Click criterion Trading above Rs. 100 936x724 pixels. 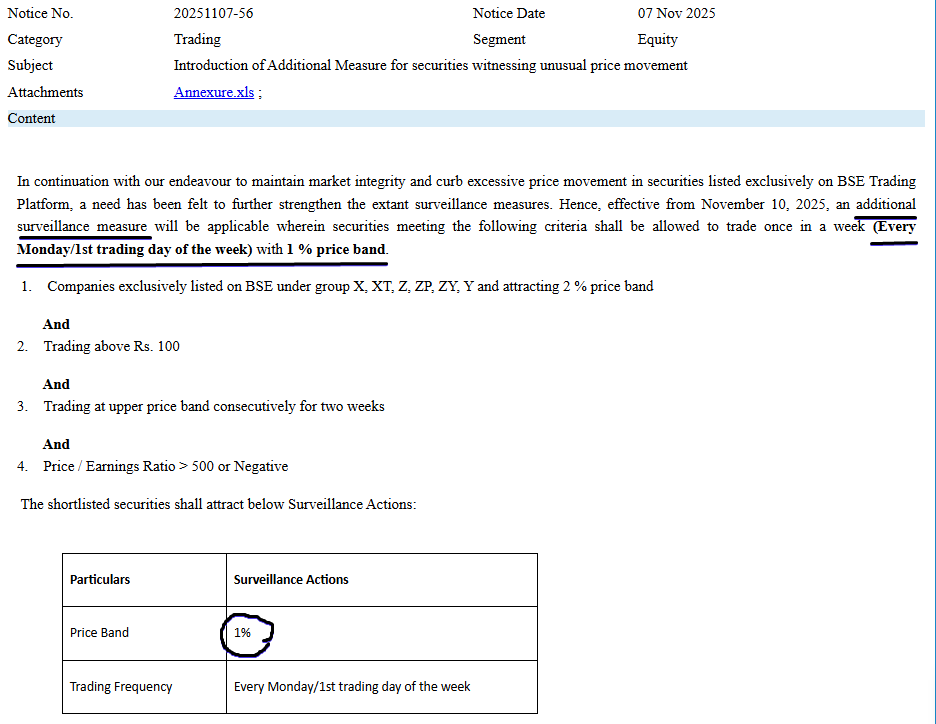112,346
